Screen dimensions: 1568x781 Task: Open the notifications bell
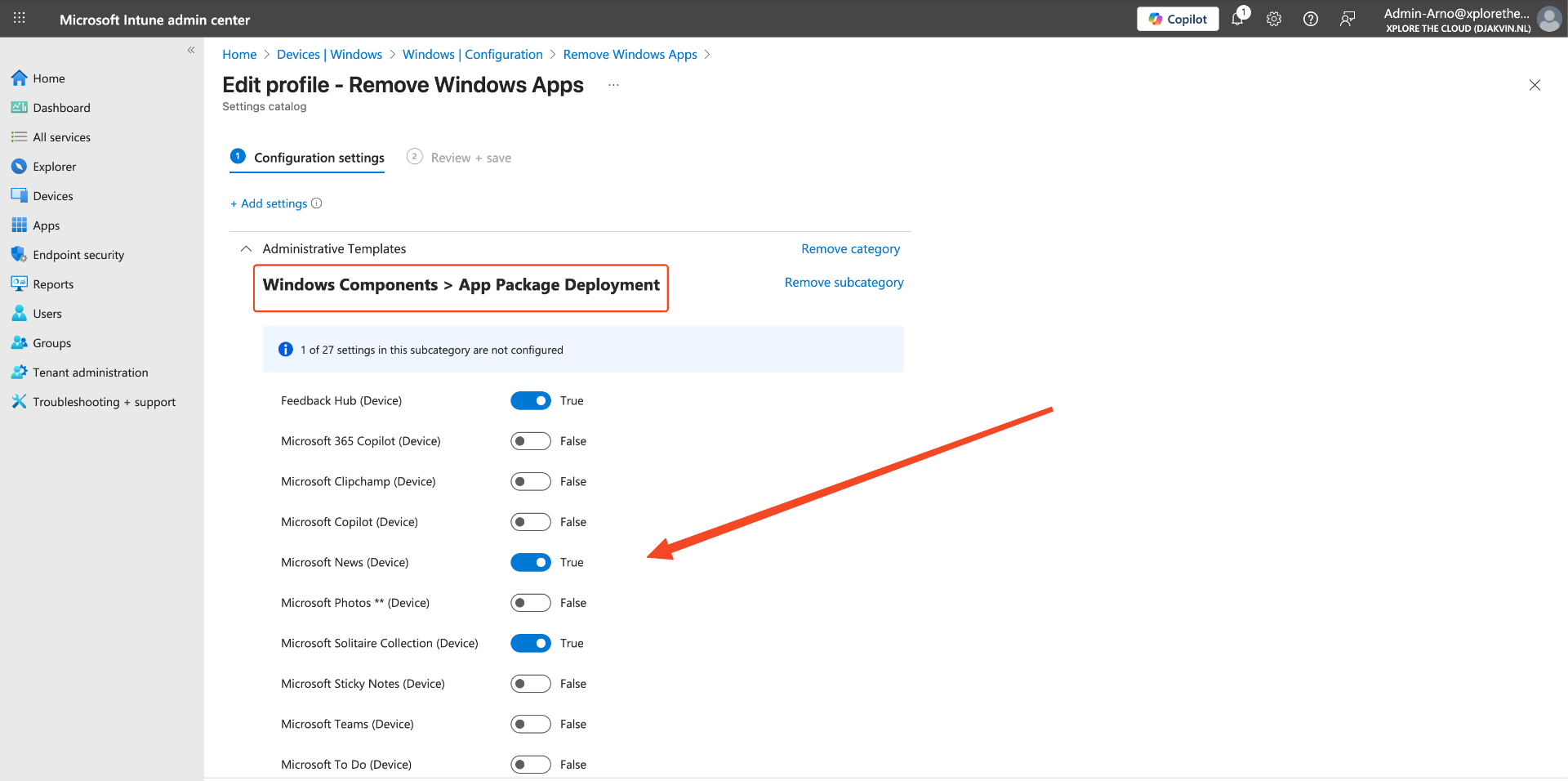(1237, 19)
